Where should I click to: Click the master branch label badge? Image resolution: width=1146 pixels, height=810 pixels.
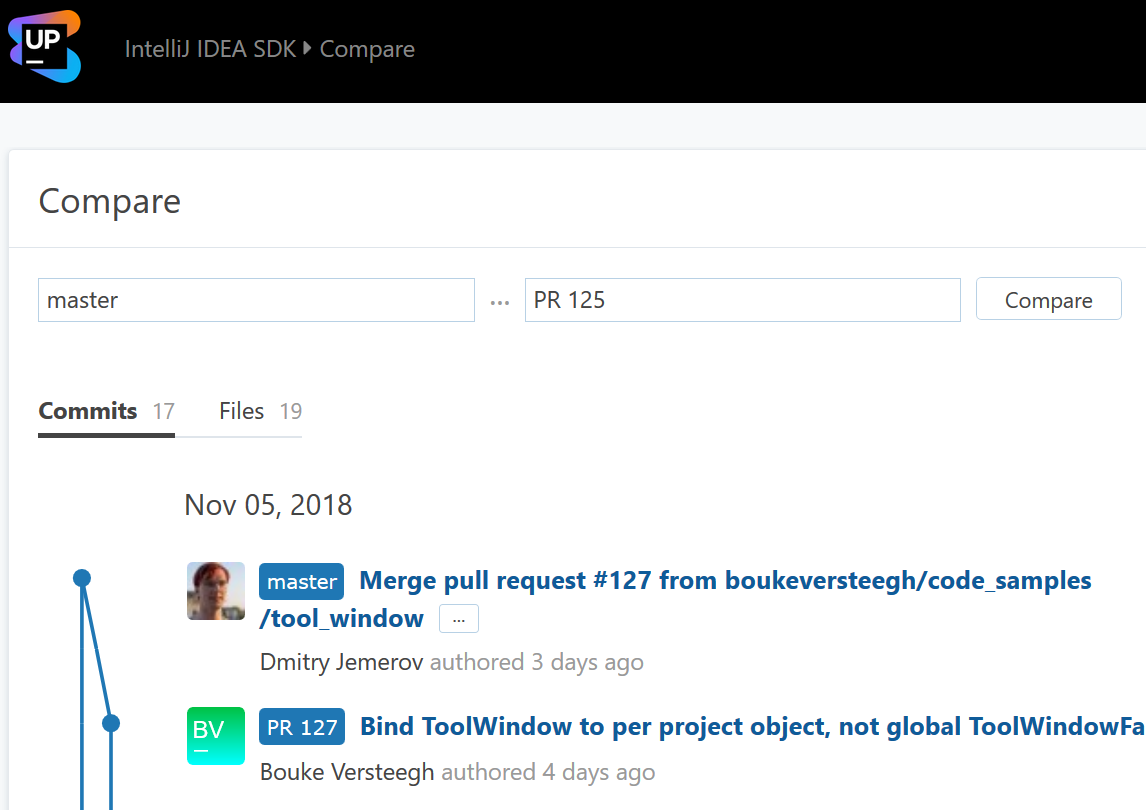[x=301, y=581]
